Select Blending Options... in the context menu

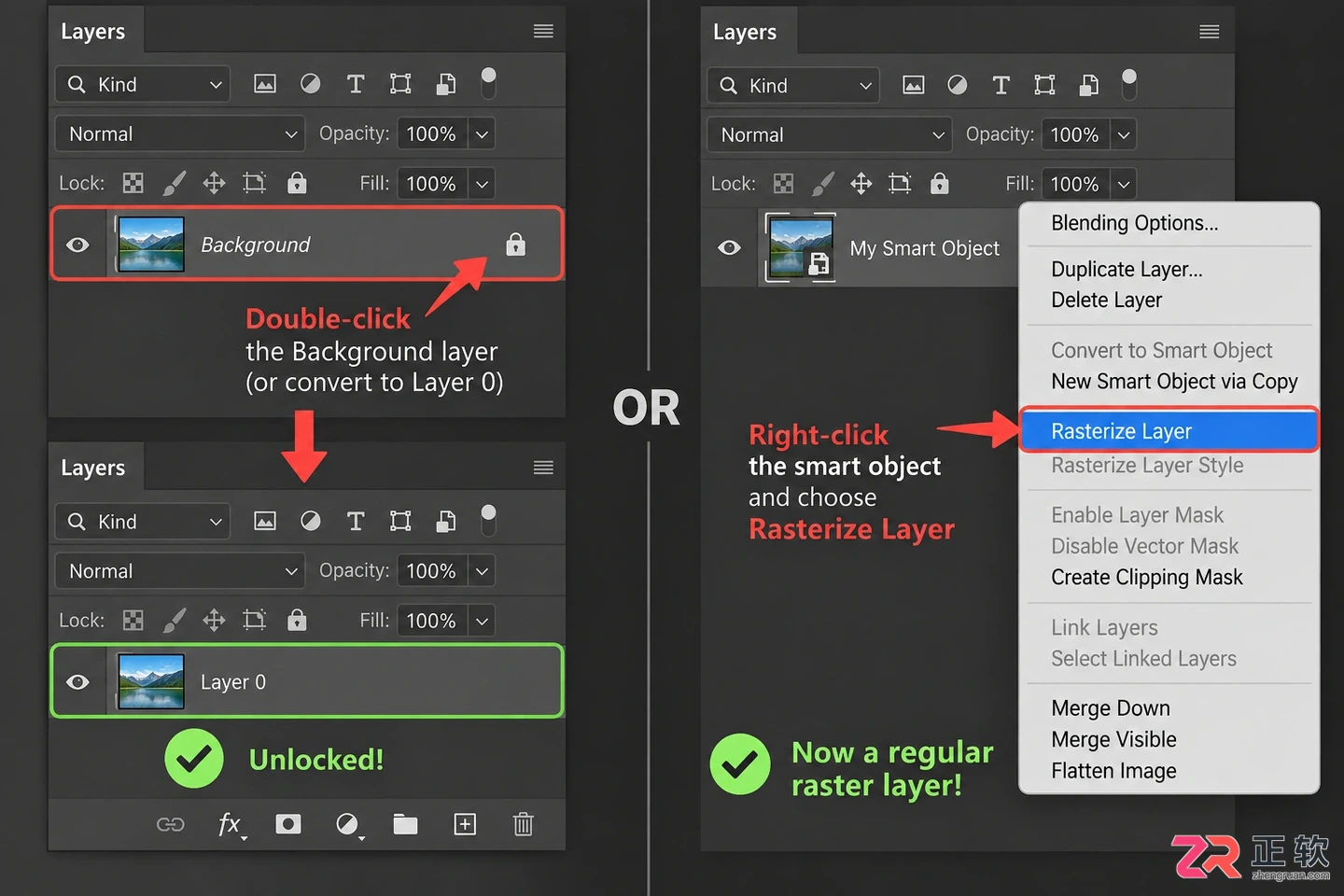[x=1134, y=223]
